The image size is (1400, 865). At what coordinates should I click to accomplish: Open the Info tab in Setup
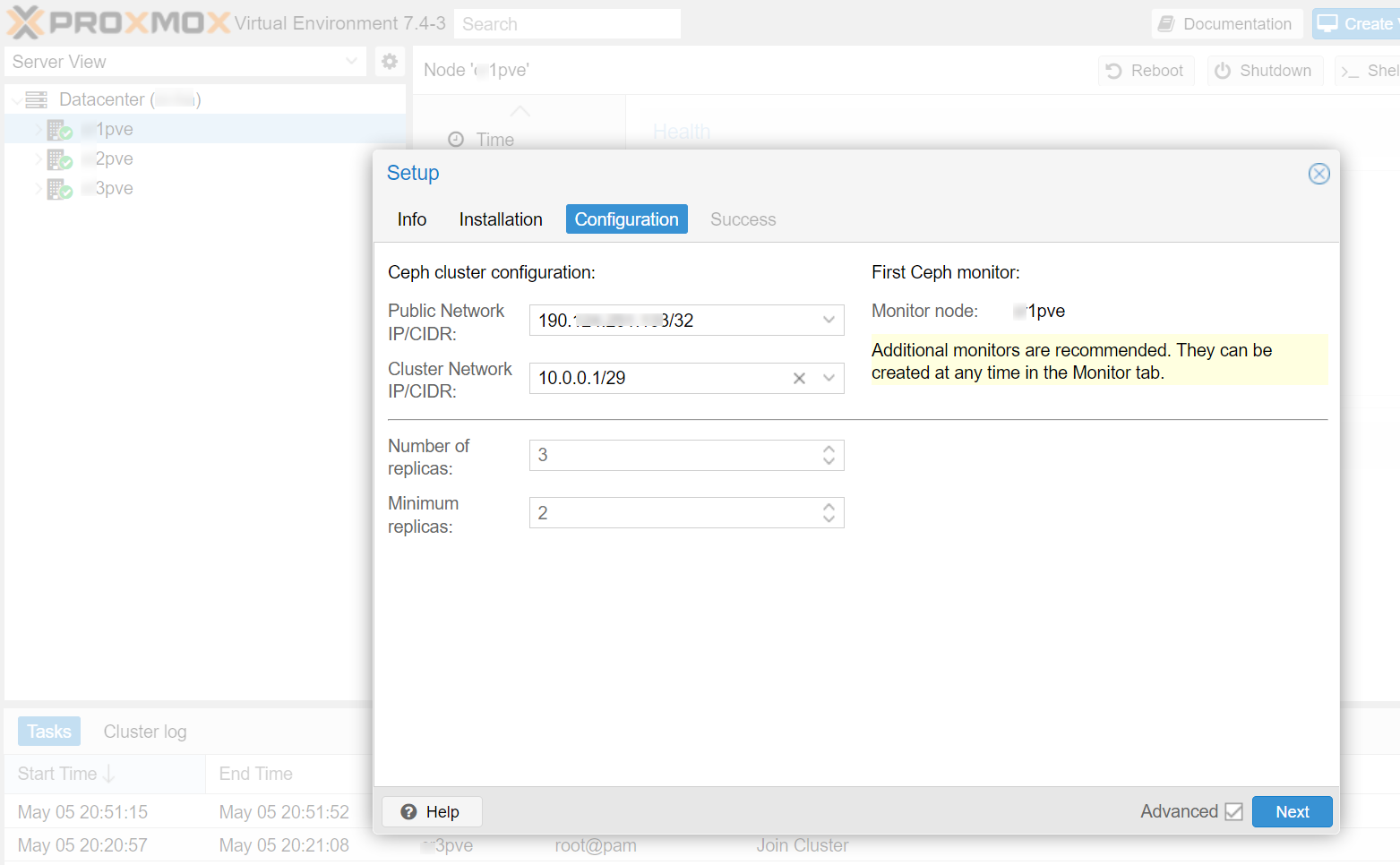point(412,219)
